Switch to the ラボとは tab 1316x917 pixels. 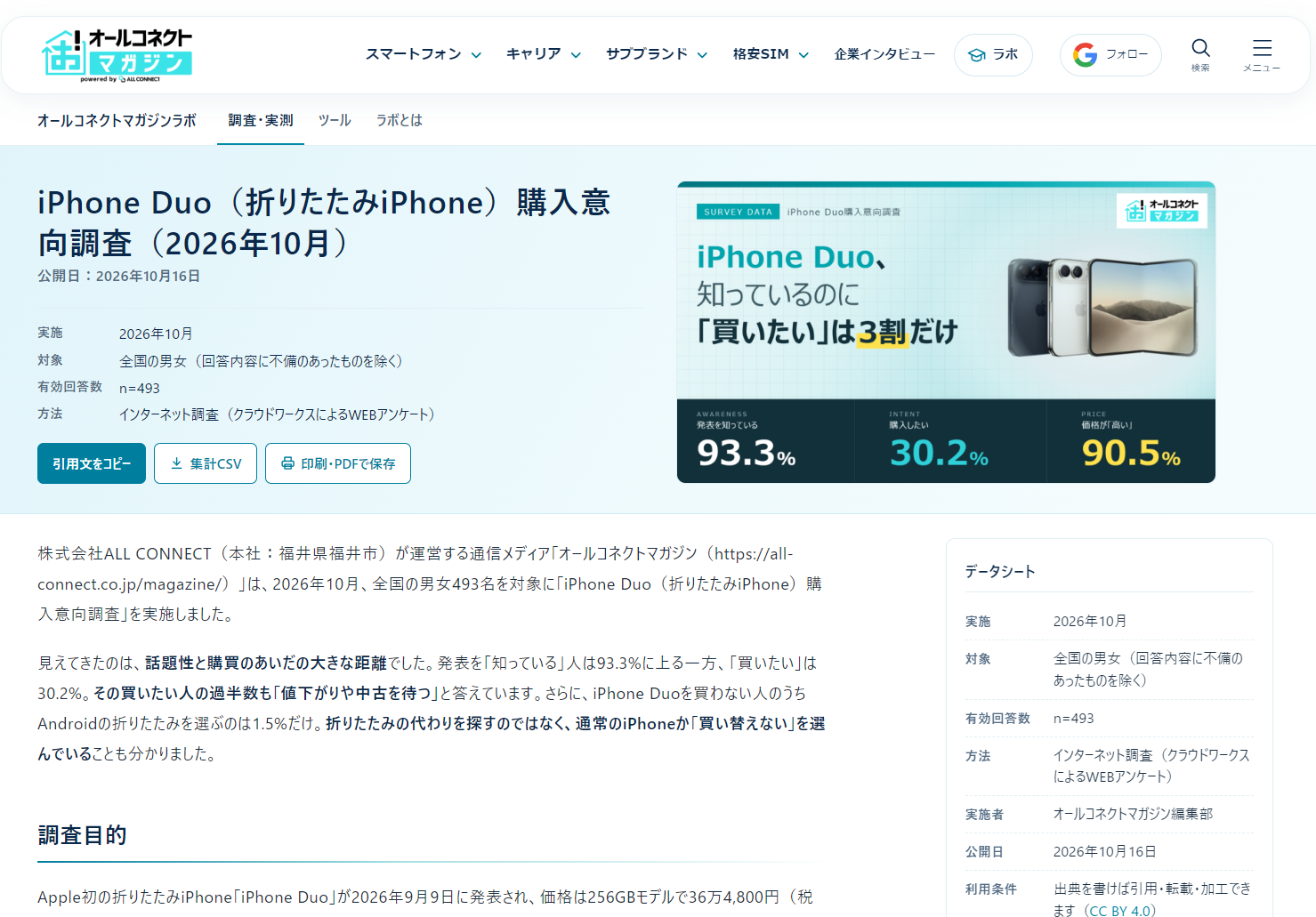pos(399,120)
